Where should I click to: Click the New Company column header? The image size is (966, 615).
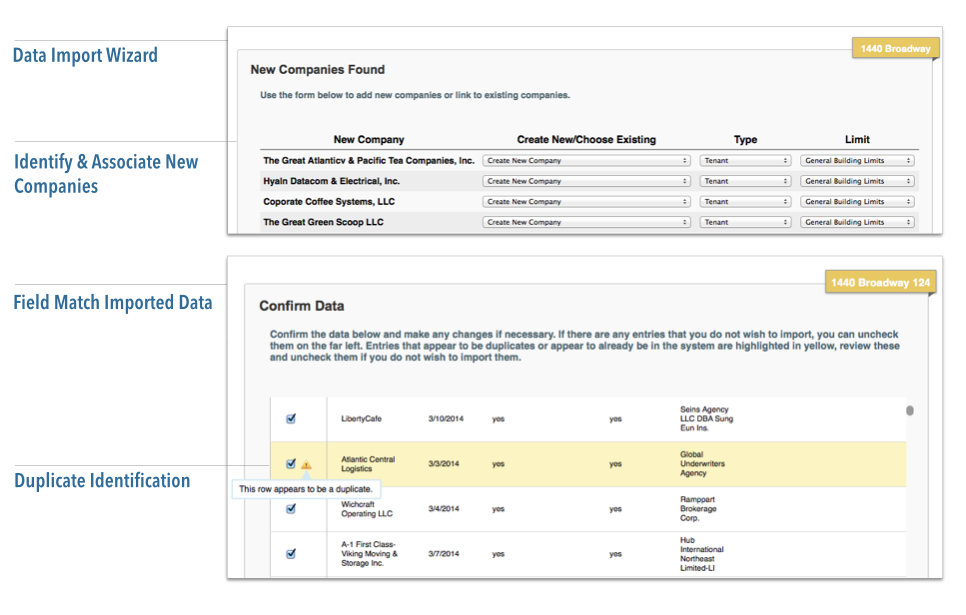(x=369, y=139)
